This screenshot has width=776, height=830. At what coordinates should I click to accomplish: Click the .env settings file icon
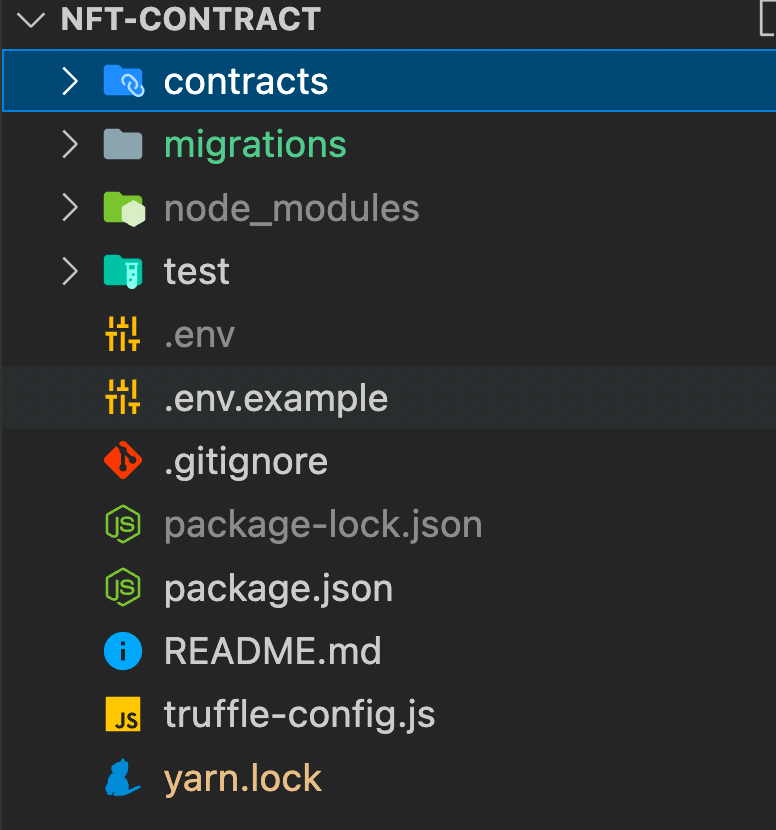pyautogui.click(x=122, y=334)
